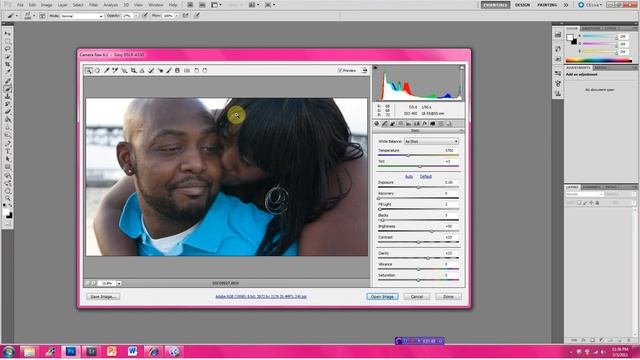Screen dimensions: 640x360
Task: Choose the Targeted Adjustment tool
Action: coord(124,70)
